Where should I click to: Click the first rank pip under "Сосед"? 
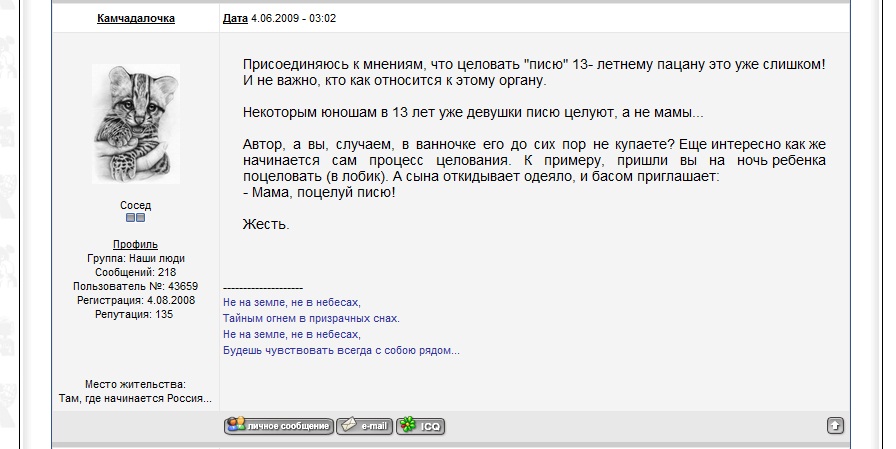(130, 218)
